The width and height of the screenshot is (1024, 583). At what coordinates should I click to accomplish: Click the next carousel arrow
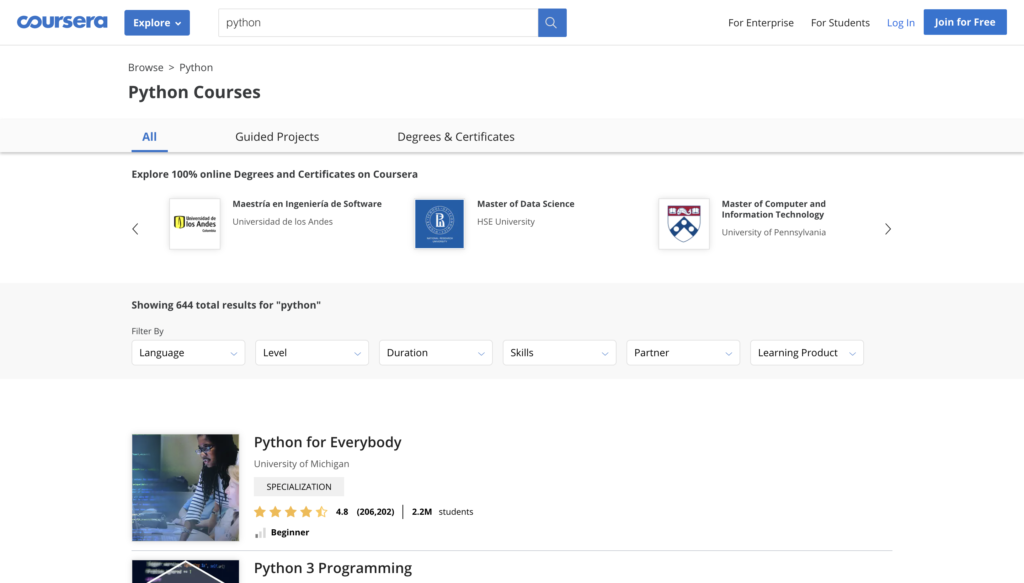[888, 229]
